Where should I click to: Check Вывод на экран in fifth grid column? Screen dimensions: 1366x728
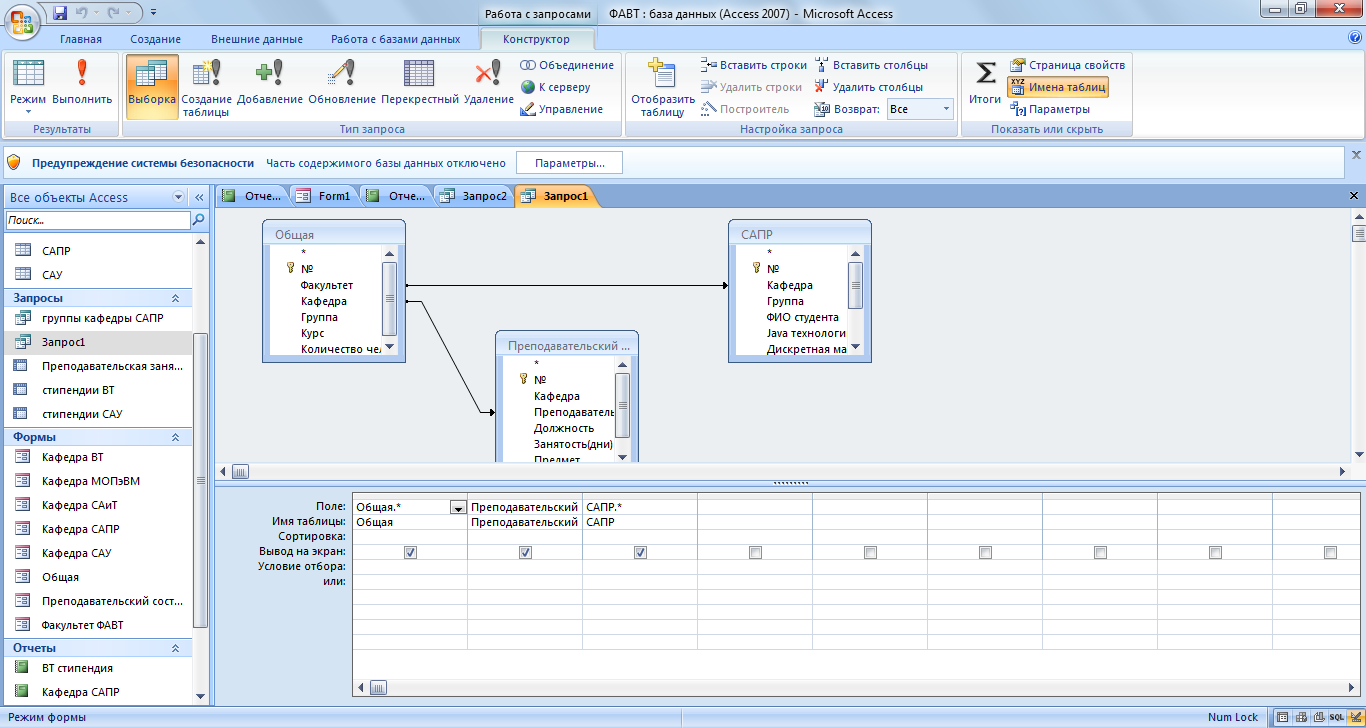870,552
